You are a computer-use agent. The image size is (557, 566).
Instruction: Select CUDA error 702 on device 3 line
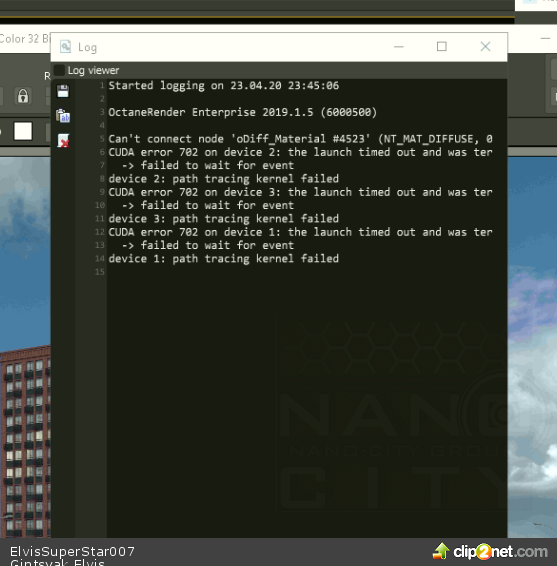[300, 192]
